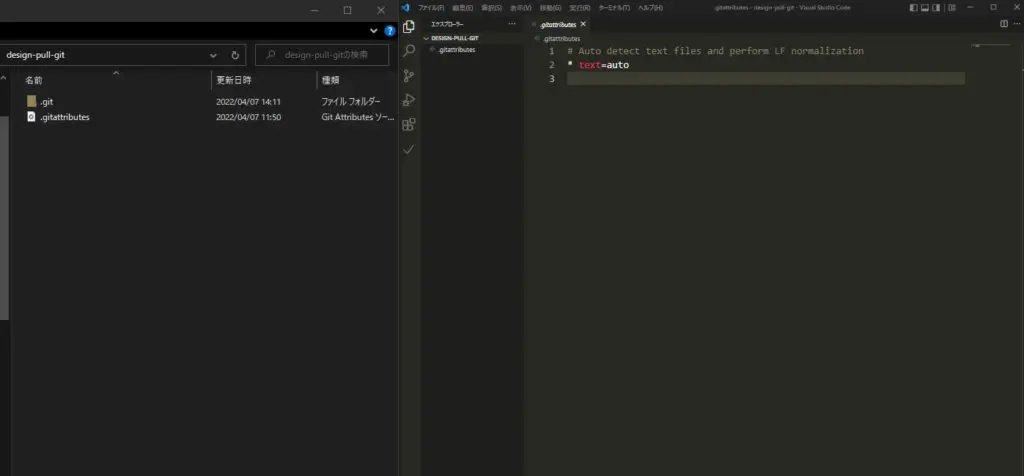1024x476 pixels.
Task: Open the 編集(E) menu in VS Code
Action: click(462, 8)
